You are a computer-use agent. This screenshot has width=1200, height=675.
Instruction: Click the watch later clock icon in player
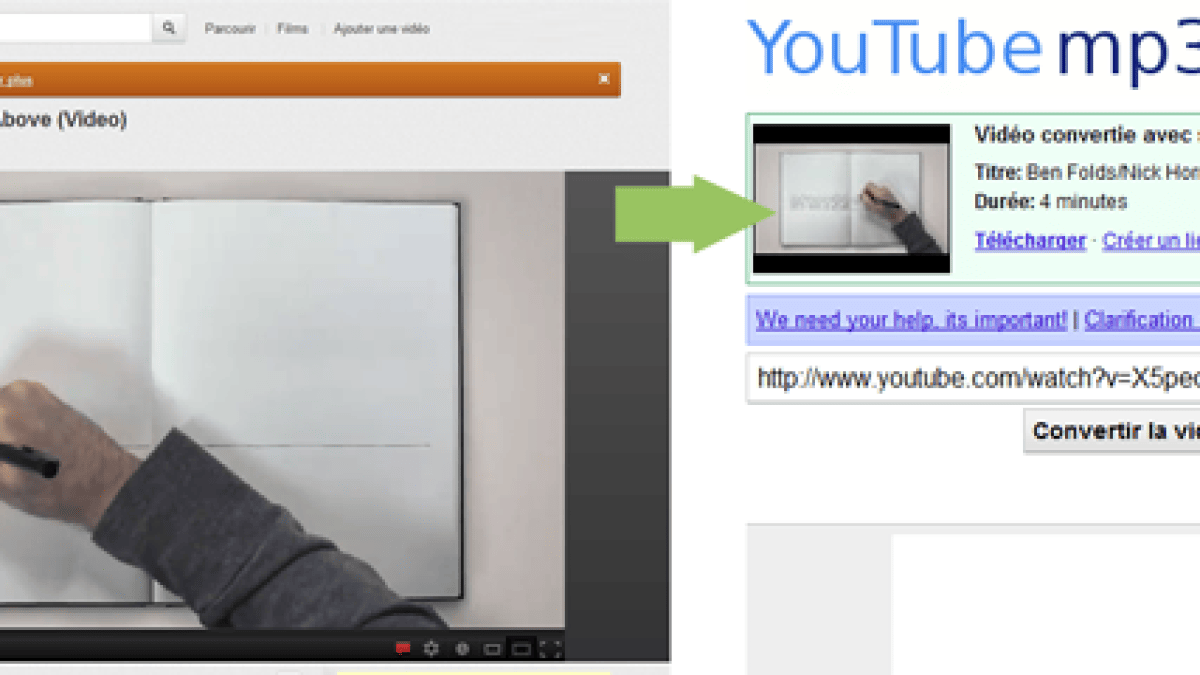[462, 648]
